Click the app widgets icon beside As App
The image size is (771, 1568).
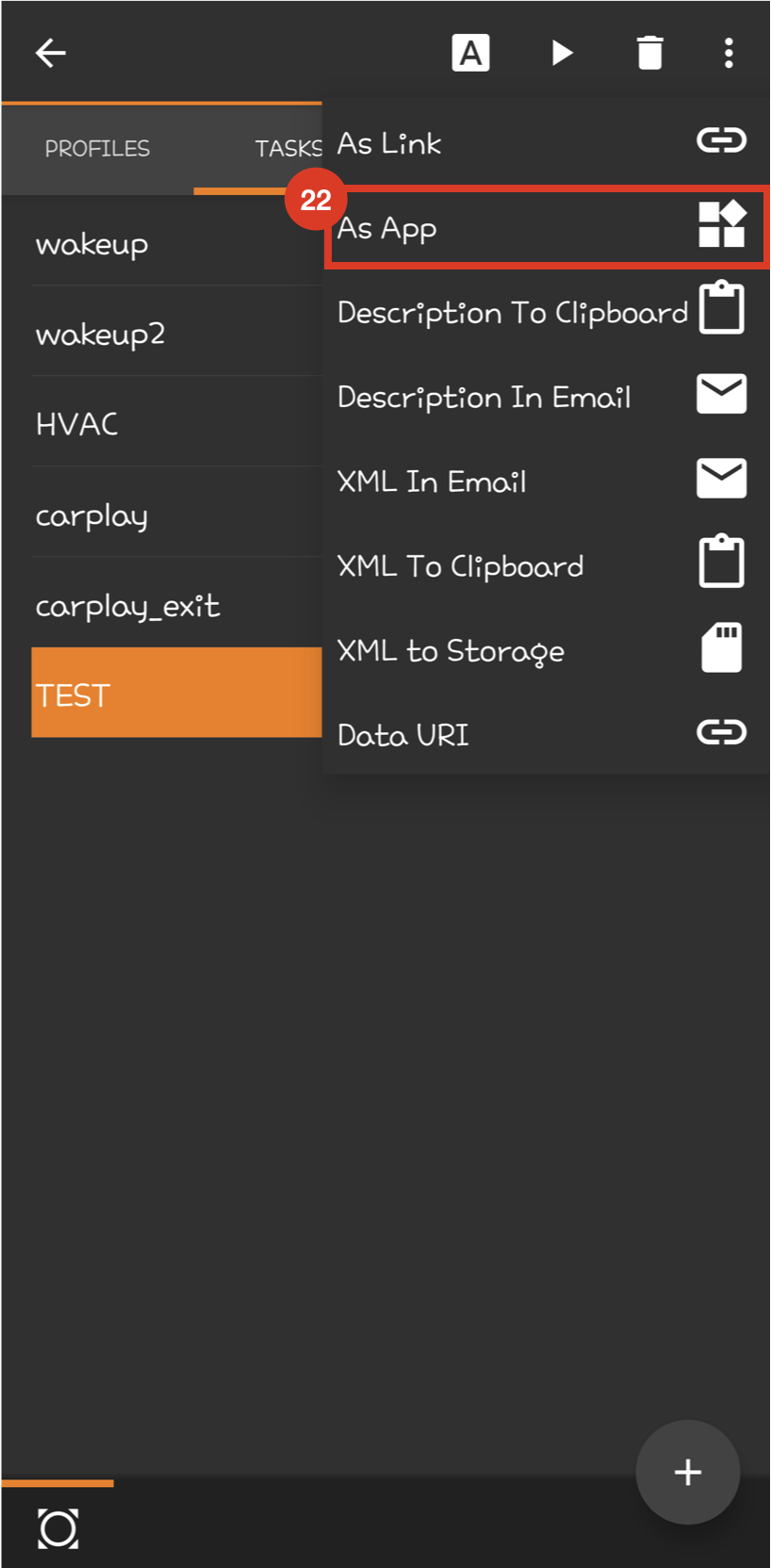coord(722,224)
